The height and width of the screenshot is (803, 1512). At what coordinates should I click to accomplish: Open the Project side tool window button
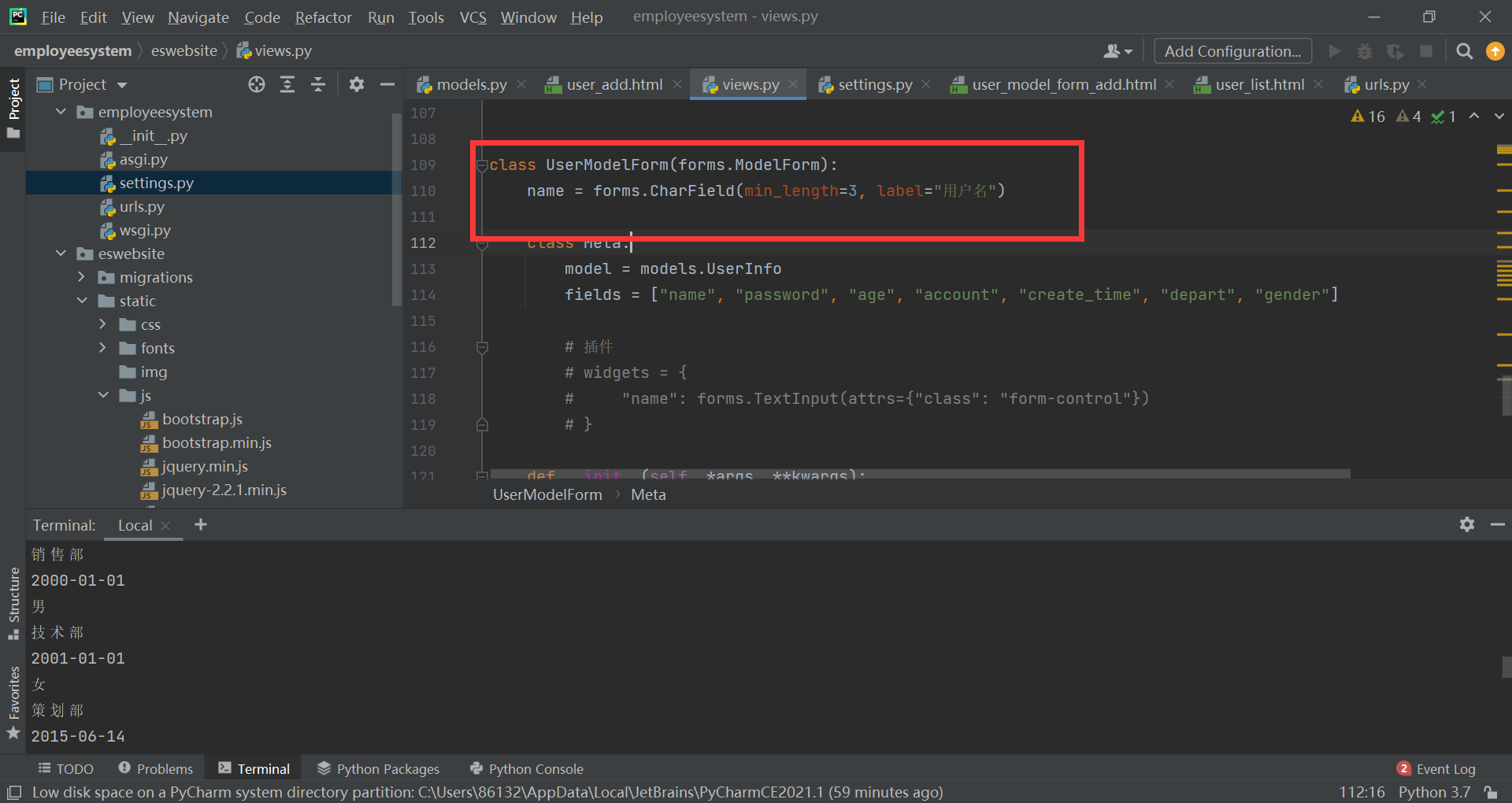click(13, 108)
